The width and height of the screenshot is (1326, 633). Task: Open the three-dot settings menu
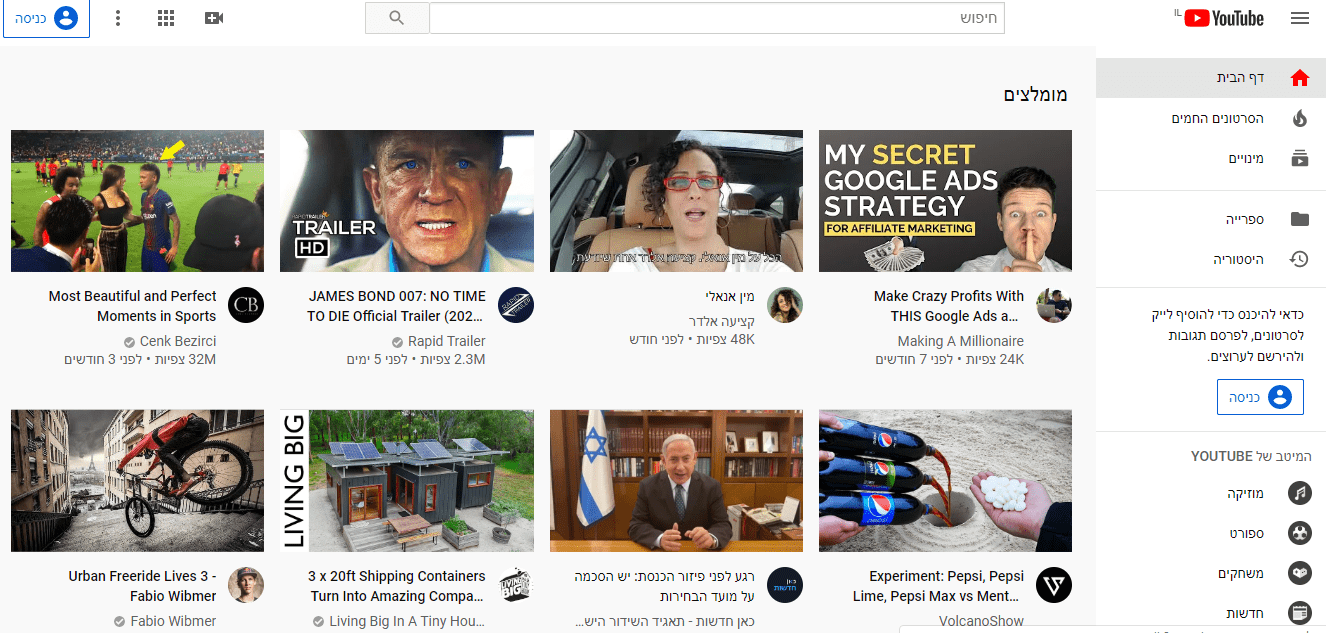(118, 18)
